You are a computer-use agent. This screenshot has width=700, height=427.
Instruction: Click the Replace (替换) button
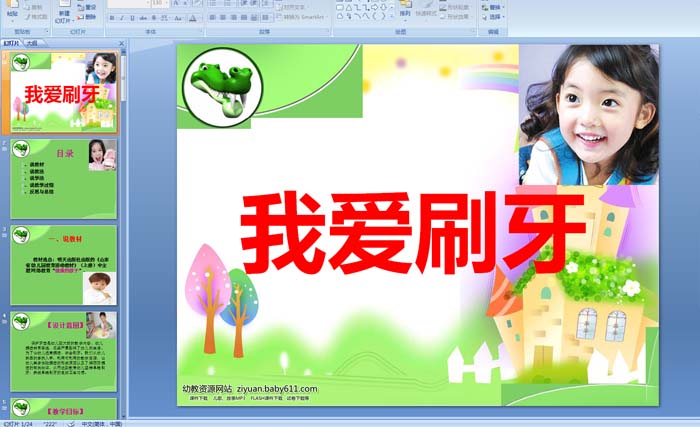coord(492,8)
